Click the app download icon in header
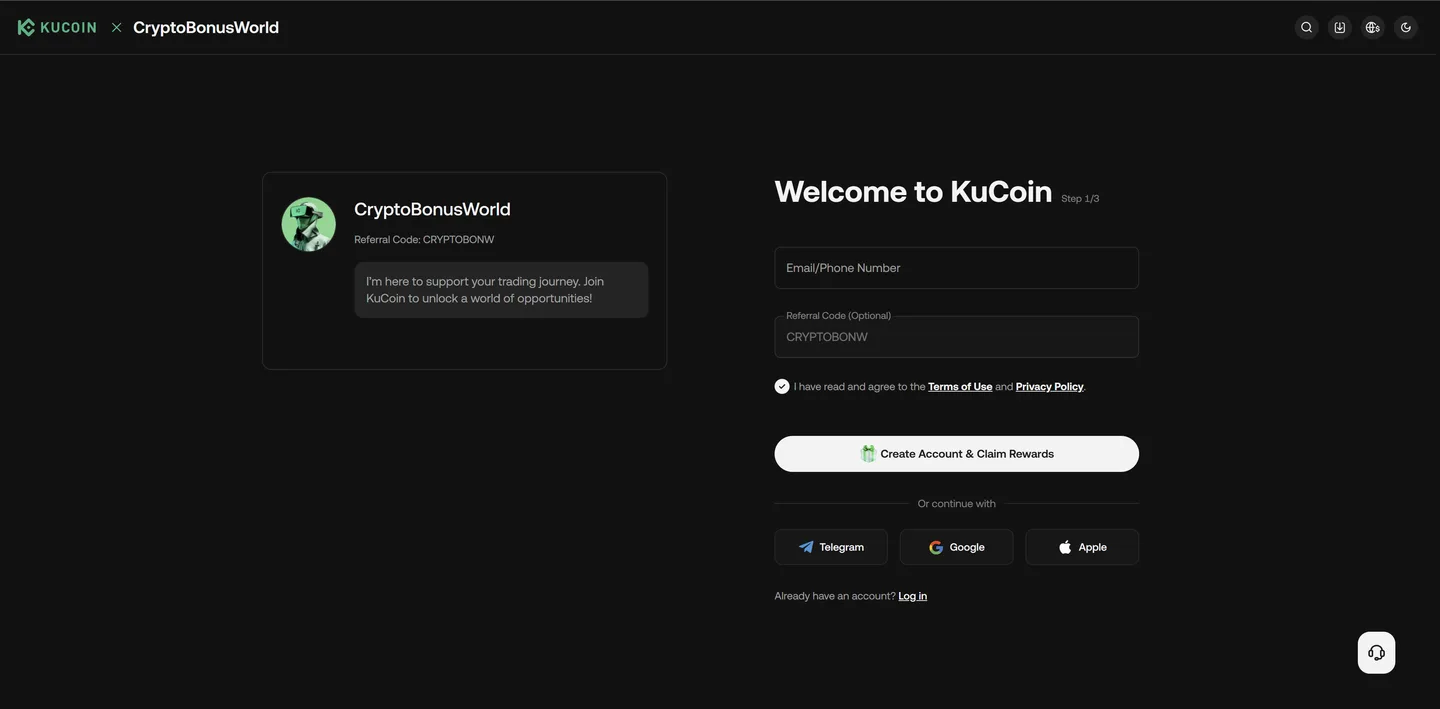The height and width of the screenshot is (709, 1440). click(1340, 27)
